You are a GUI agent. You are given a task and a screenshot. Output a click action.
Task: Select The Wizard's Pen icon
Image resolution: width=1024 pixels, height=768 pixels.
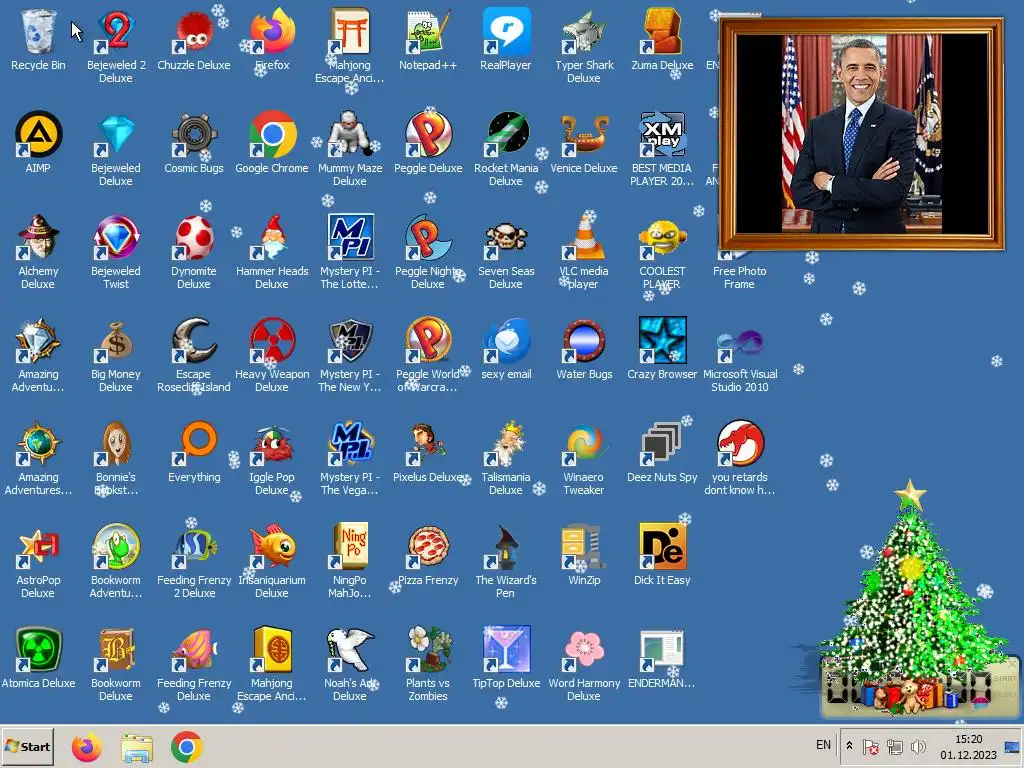505,546
